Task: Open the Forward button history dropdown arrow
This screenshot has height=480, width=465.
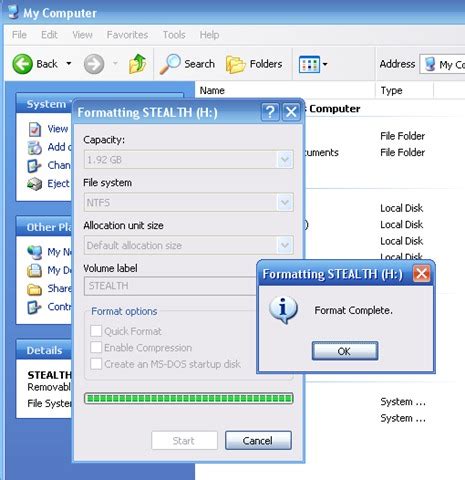Action: [x=115, y=63]
